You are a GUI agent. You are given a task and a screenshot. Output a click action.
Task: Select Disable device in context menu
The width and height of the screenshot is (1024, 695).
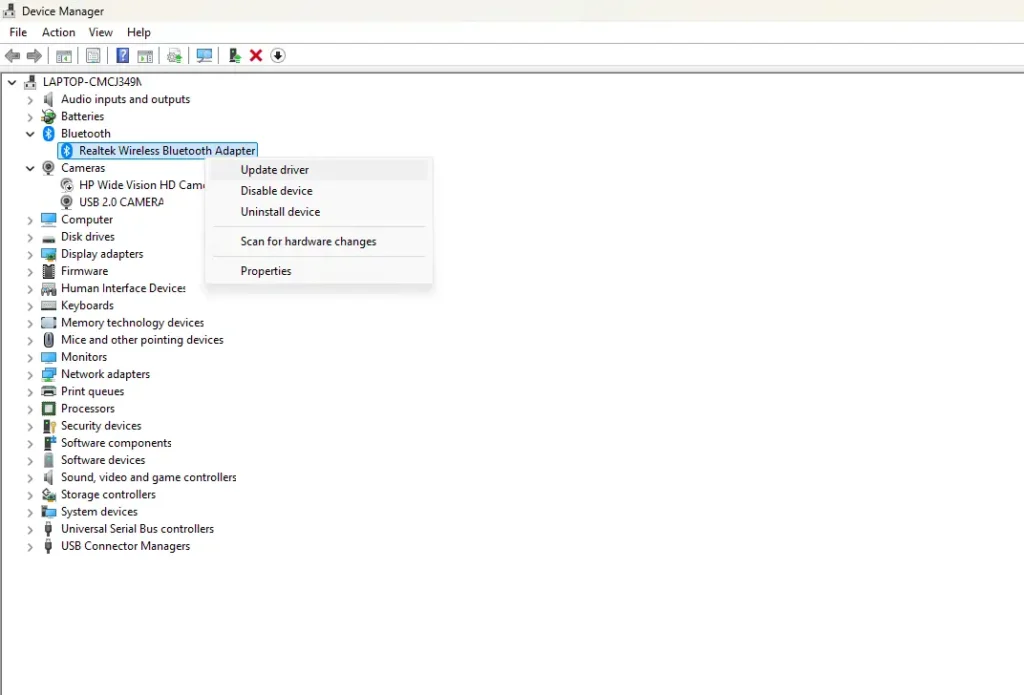(x=276, y=191)
